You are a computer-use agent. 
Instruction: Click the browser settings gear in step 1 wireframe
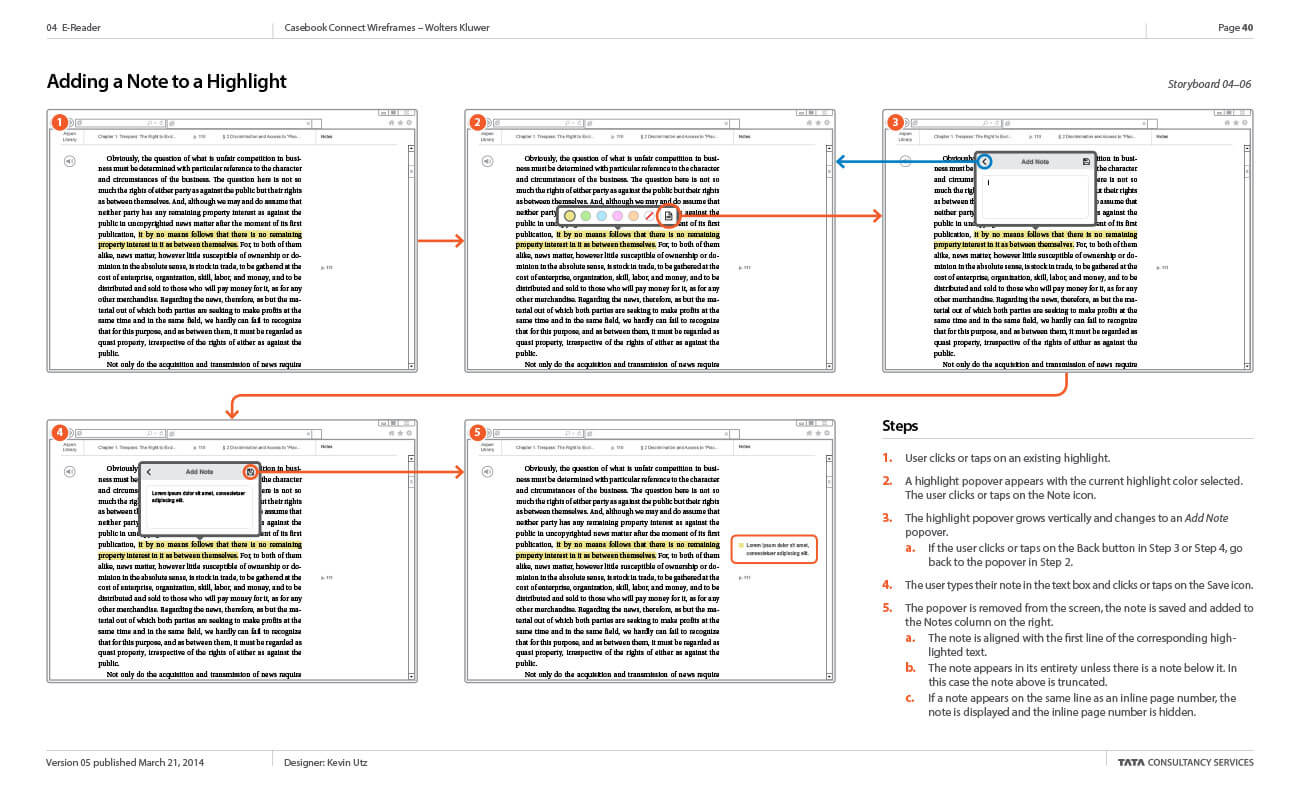point(409,122)
